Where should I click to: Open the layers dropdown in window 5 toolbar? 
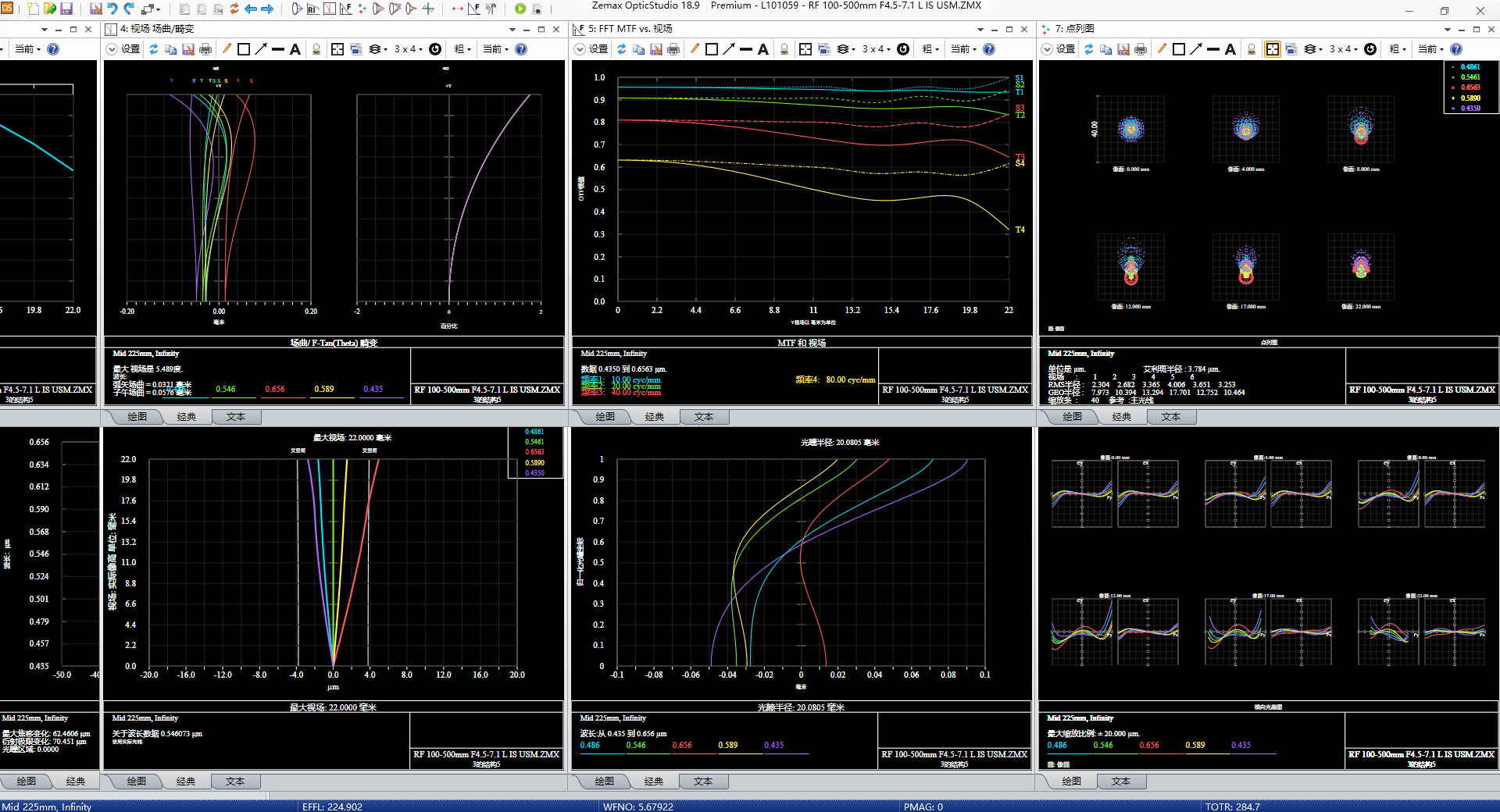846,49
